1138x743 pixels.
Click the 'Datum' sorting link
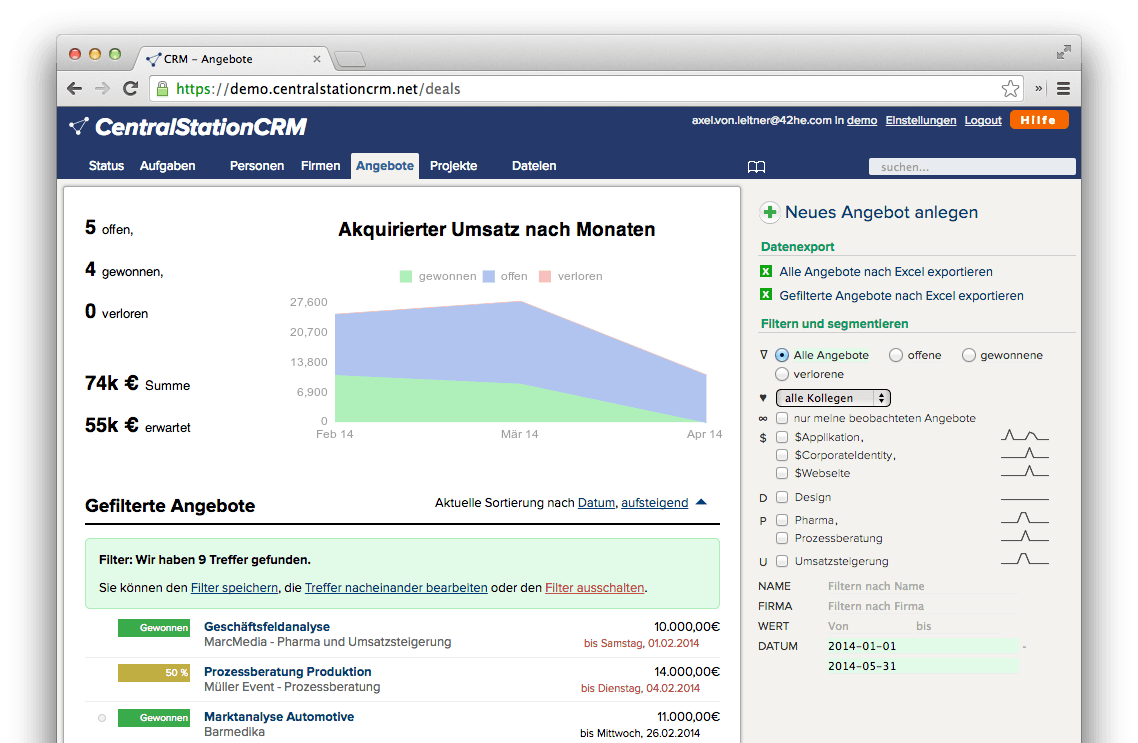coord(596,503)
